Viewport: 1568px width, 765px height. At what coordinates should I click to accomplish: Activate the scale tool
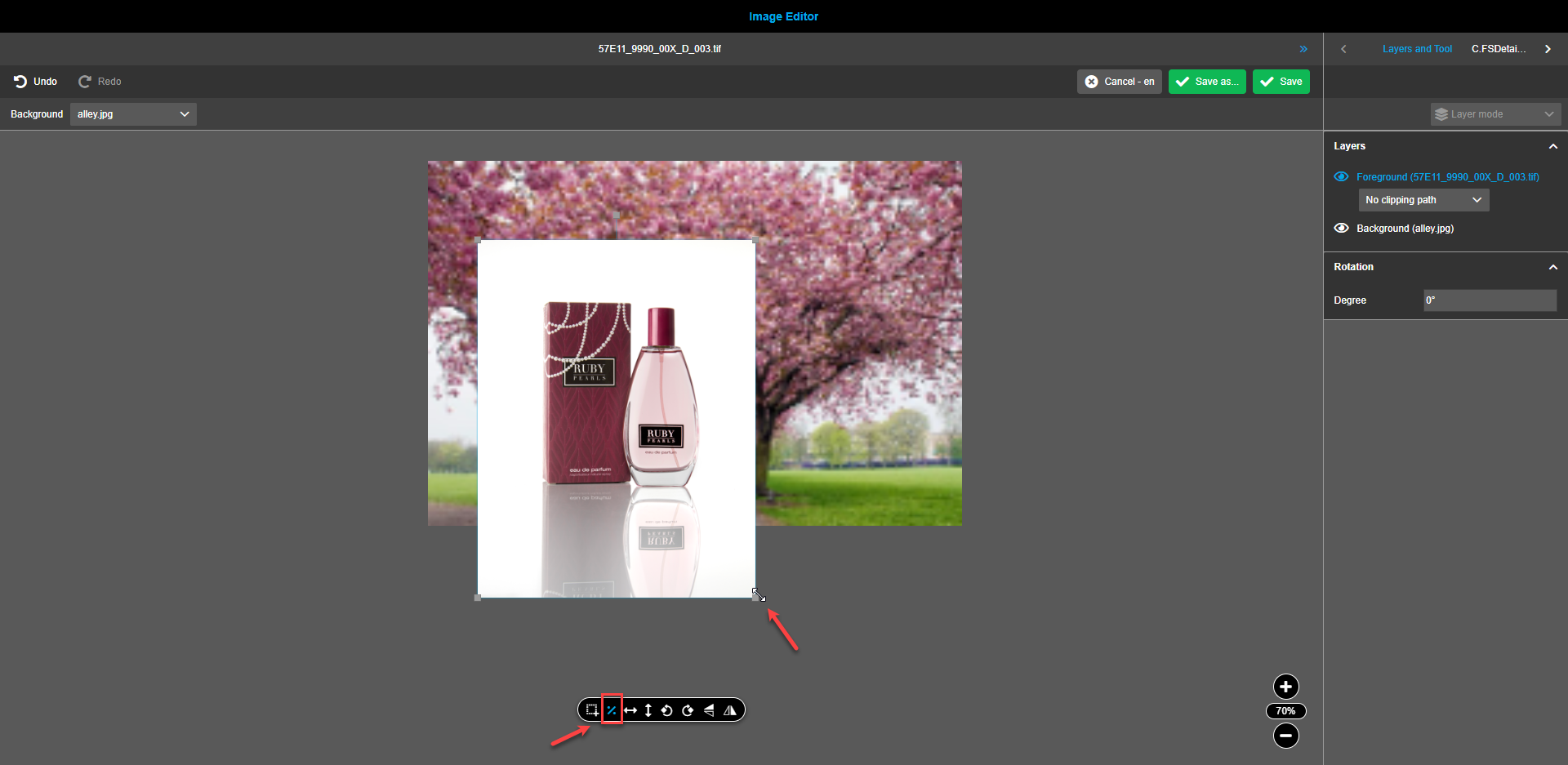click(611, 709)
